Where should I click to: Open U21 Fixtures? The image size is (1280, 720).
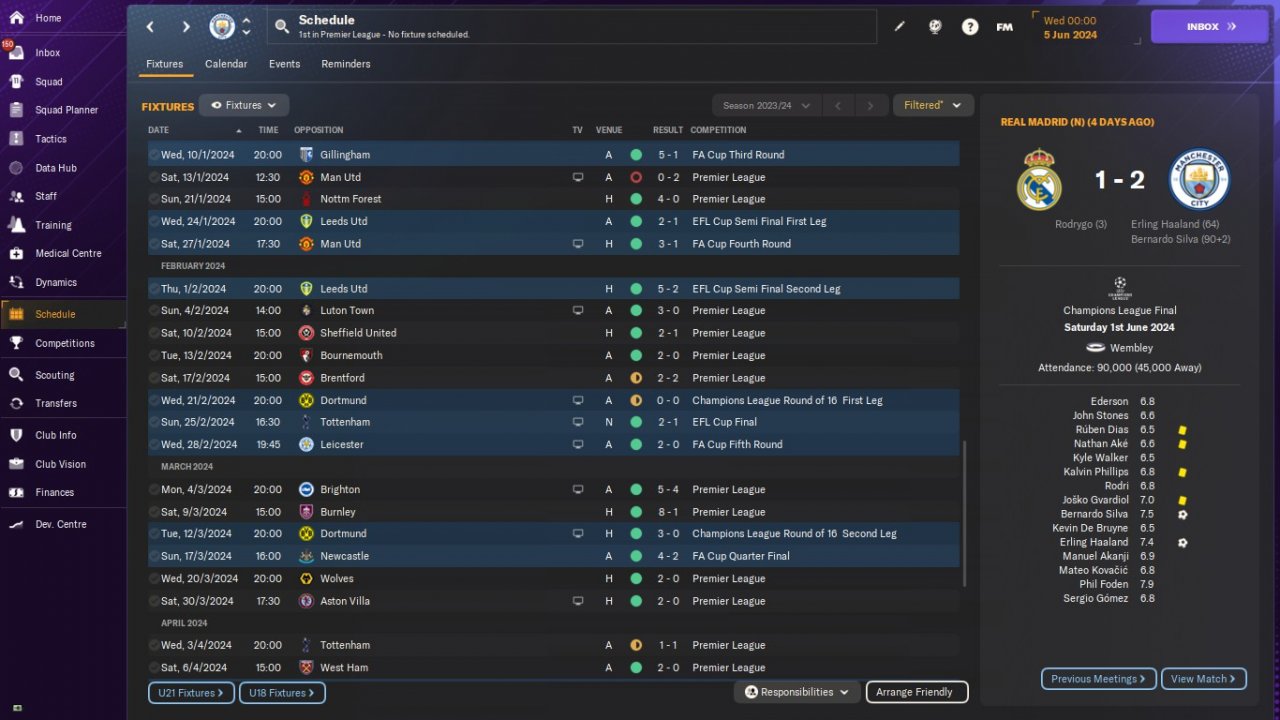click(x=192, y=693)
